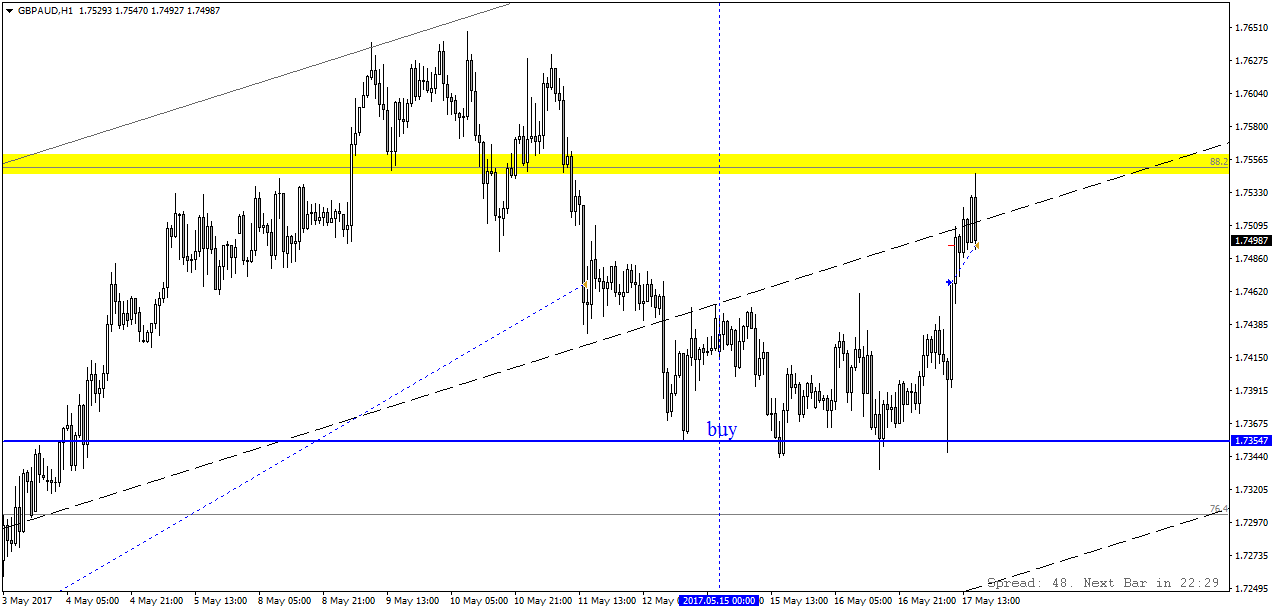Click the 1.72495 price scale value
Screen dimensions: 1272x612
tap(1252, 589)
